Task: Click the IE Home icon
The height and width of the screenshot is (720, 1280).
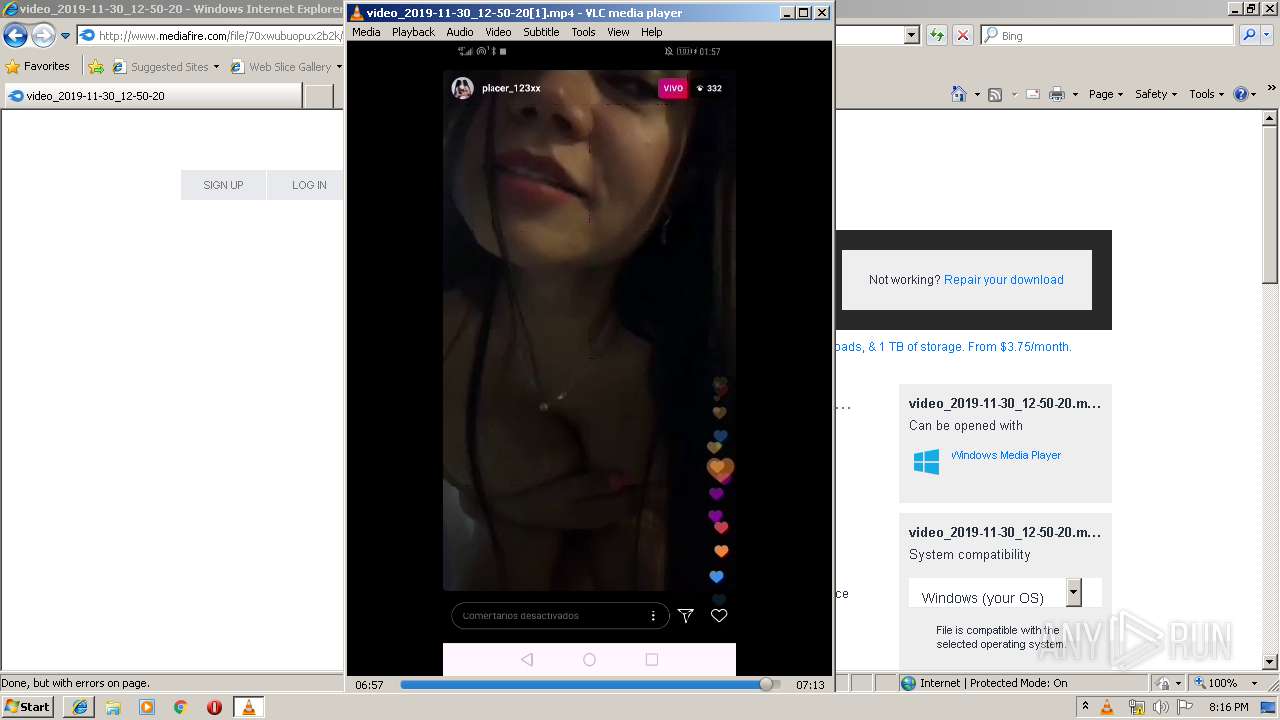Action: click(958, 94)
